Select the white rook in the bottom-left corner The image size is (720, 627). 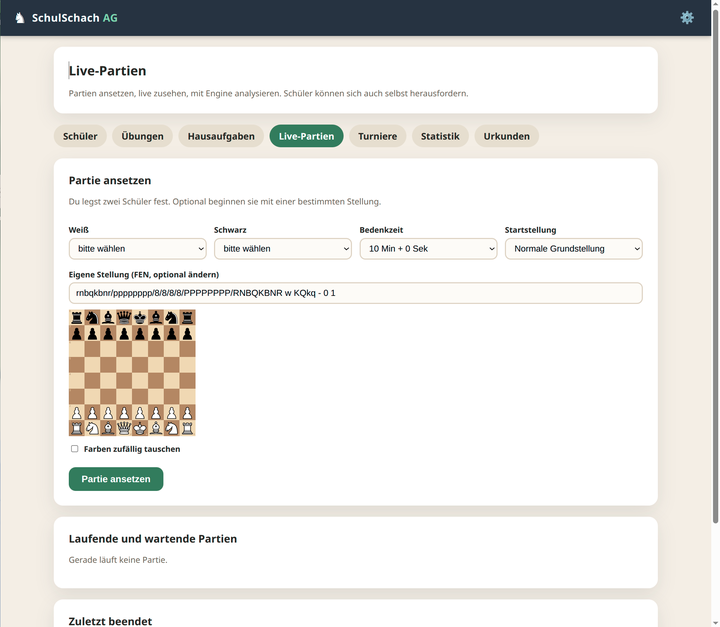point(77,428)
